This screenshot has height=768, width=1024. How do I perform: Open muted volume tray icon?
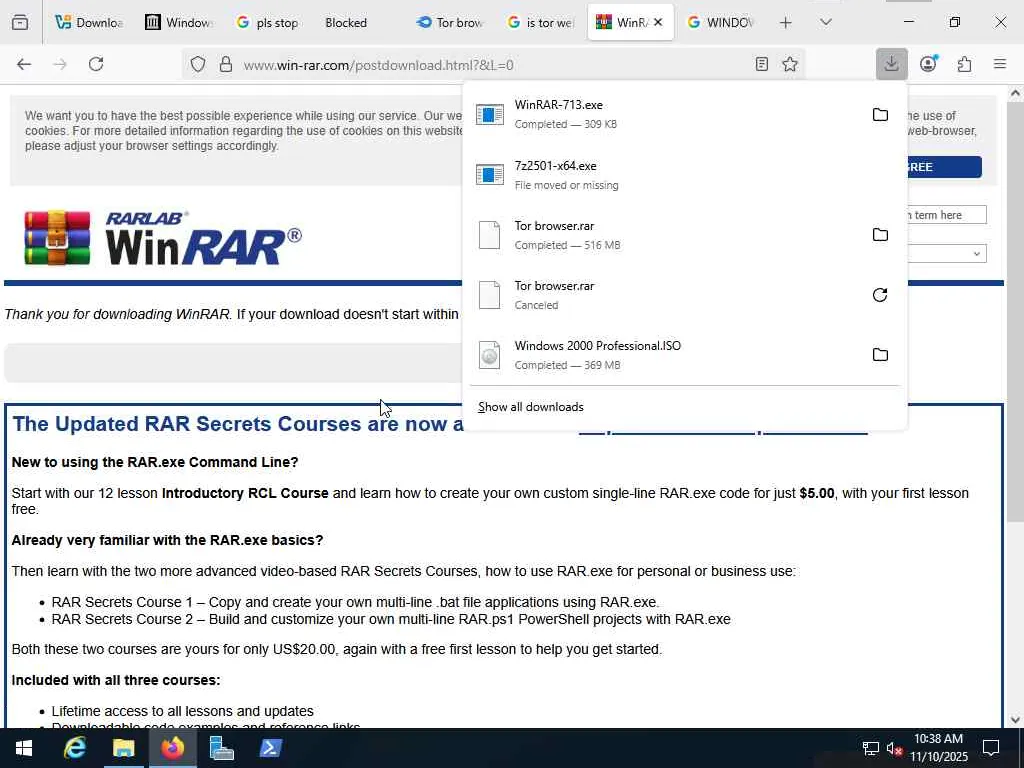coord(895,748)
